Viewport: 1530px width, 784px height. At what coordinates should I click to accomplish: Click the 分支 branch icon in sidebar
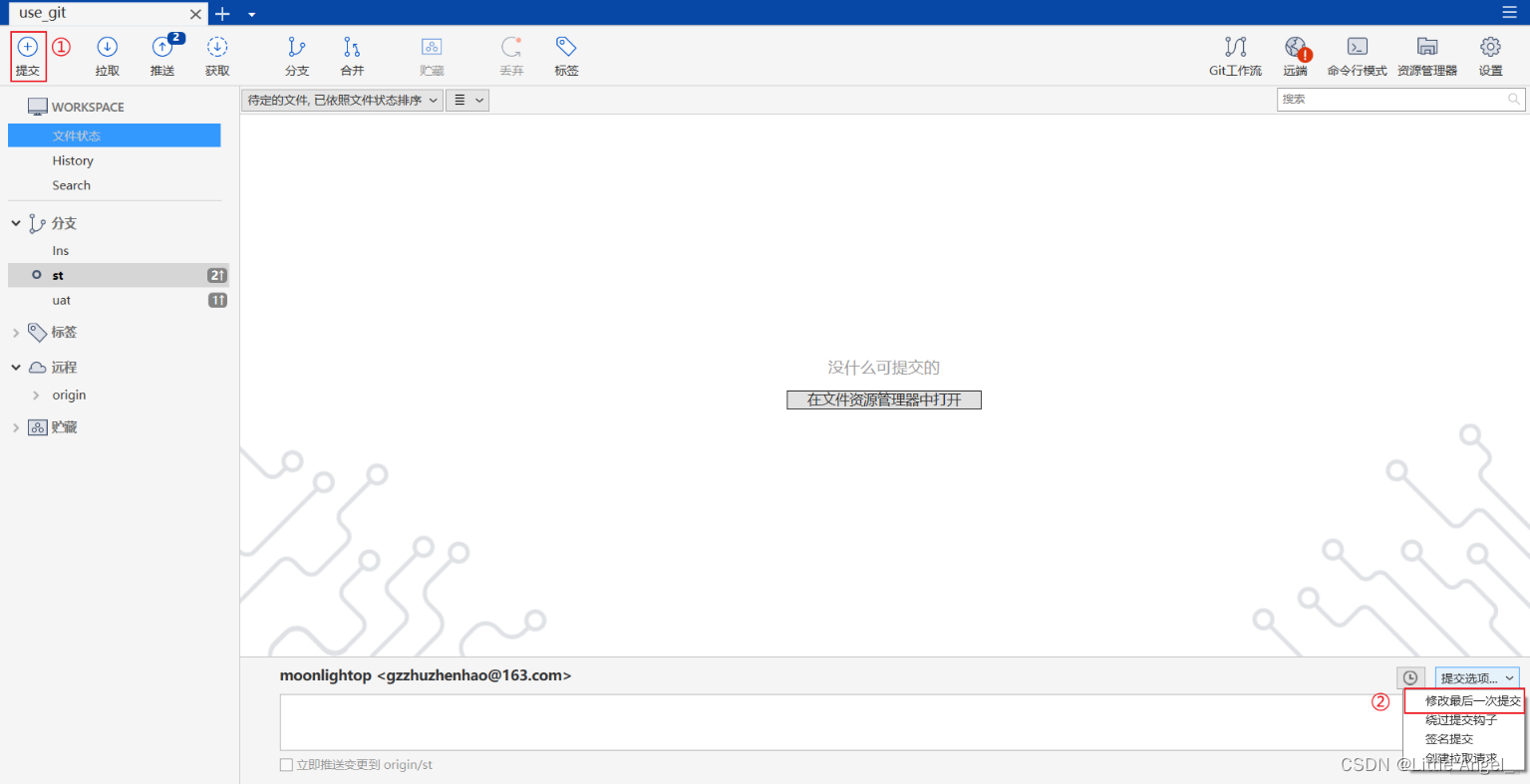(x=37, y=223)
